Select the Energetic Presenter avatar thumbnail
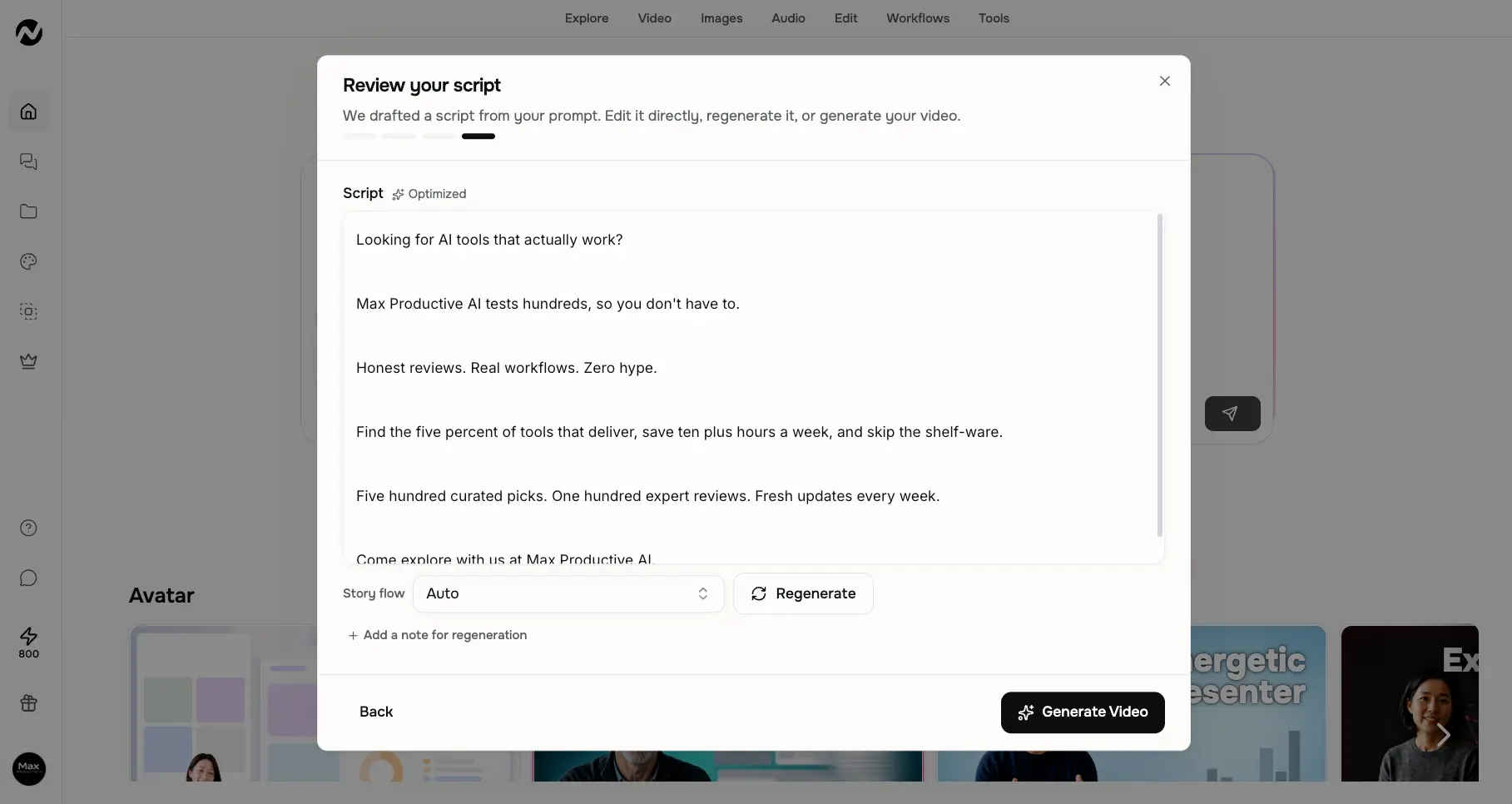The height and width of the screenshot is (804, 1512). pos(1258,703)
